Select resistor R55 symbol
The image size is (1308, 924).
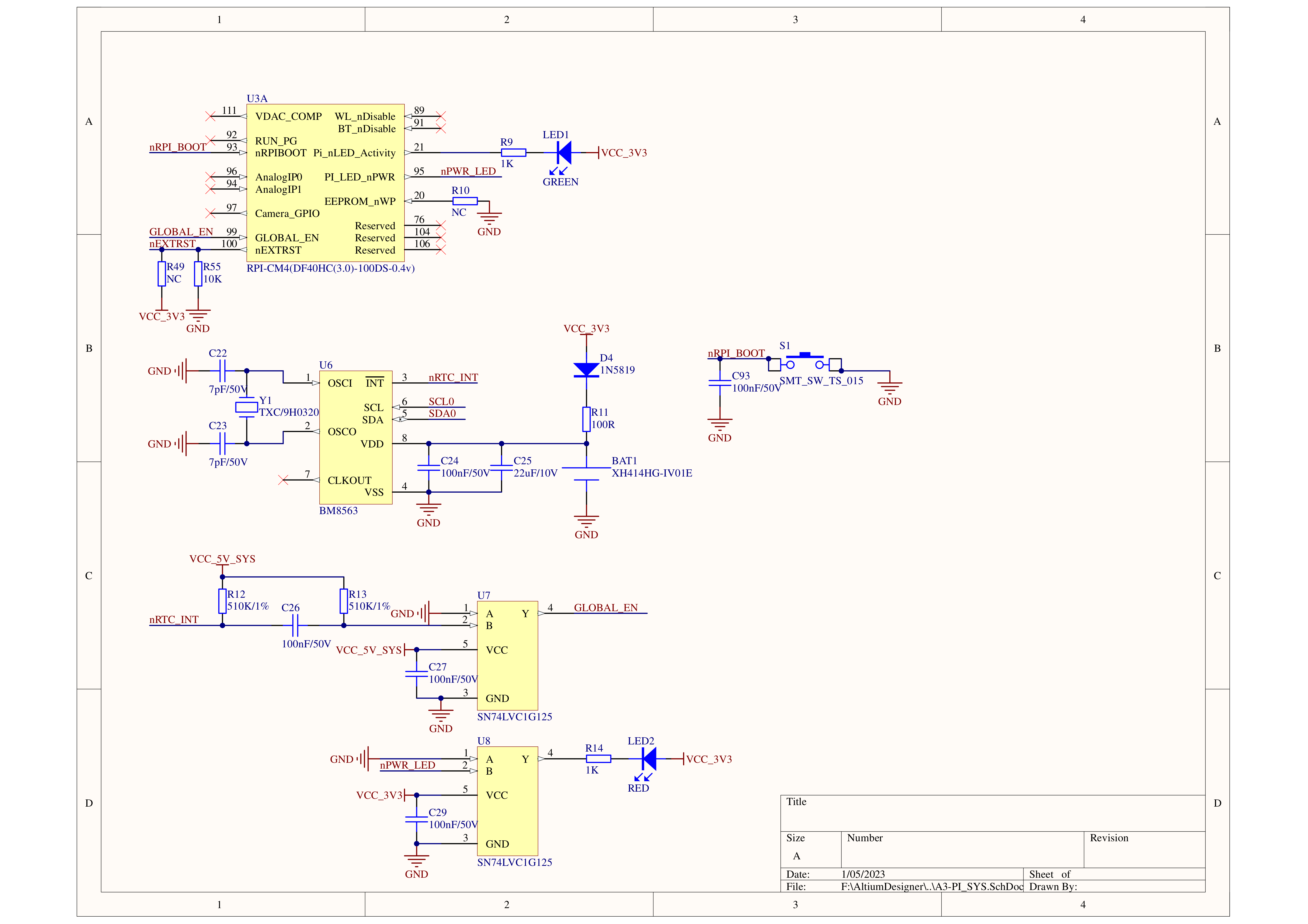pos(198,273)
